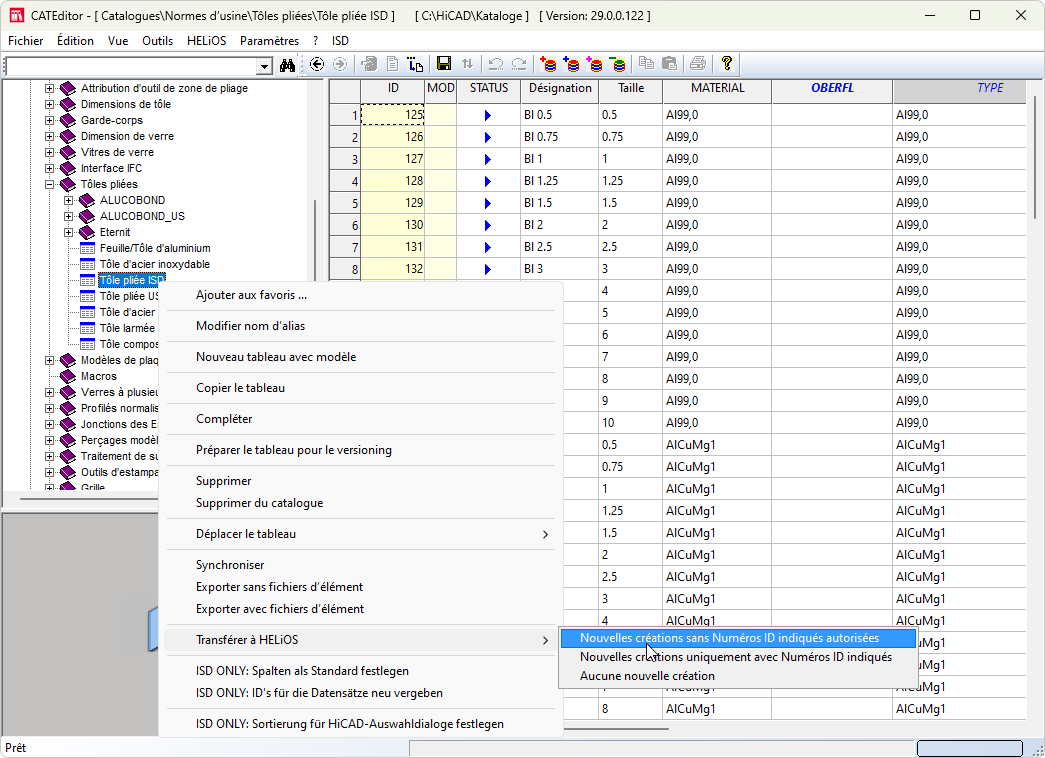Click the ID cell containing 128
This screenshot has height=758, width=1045.
pos(392,181)
